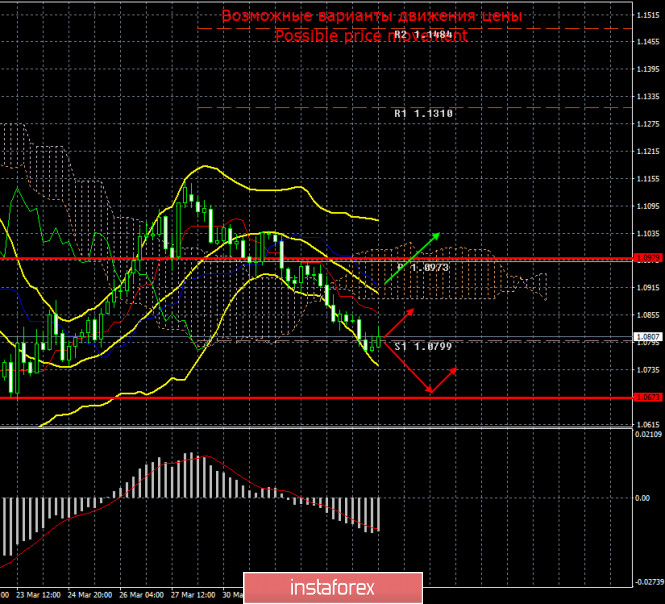Viewport: 665px width, 604px height.
Task: Click the 1.1275 price axis value
Action: (648, 124)
